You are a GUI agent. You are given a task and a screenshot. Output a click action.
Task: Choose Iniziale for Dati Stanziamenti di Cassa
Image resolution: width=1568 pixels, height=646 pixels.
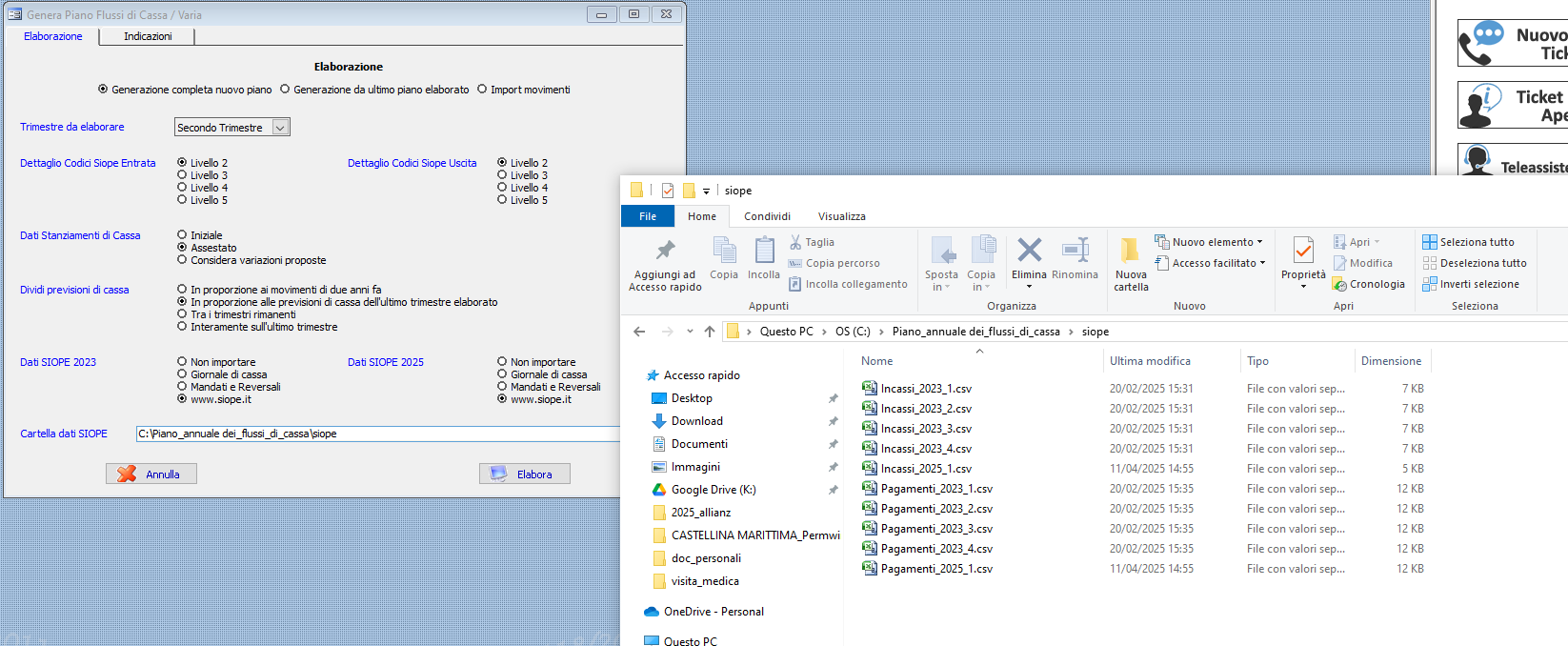point(182,235)
